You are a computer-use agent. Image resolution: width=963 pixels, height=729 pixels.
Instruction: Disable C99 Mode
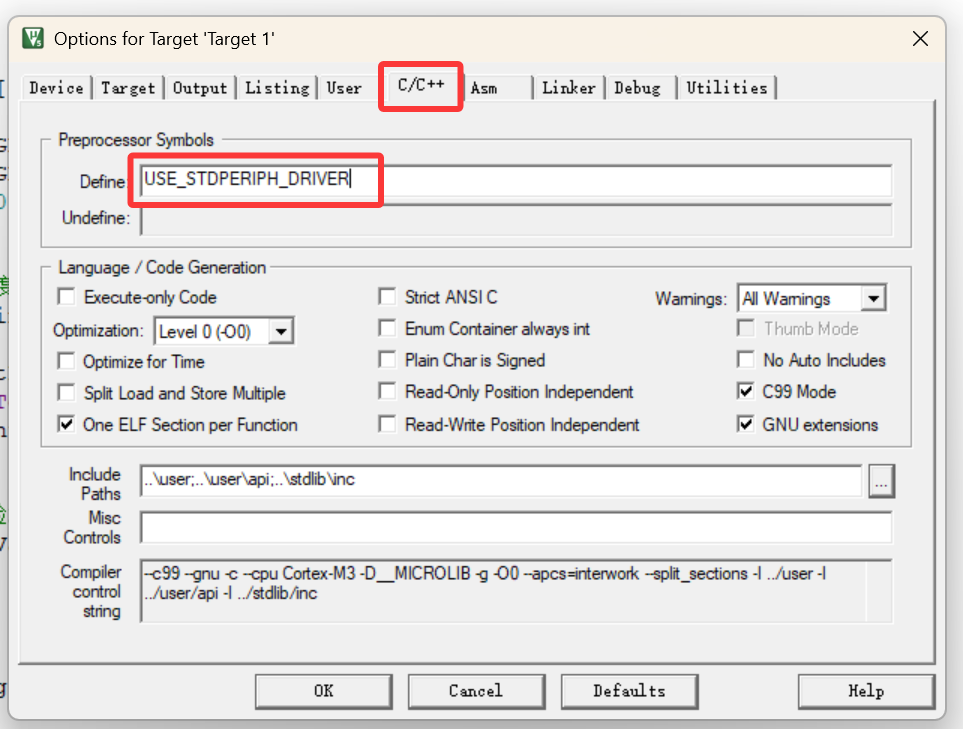(x=746, y=391)
